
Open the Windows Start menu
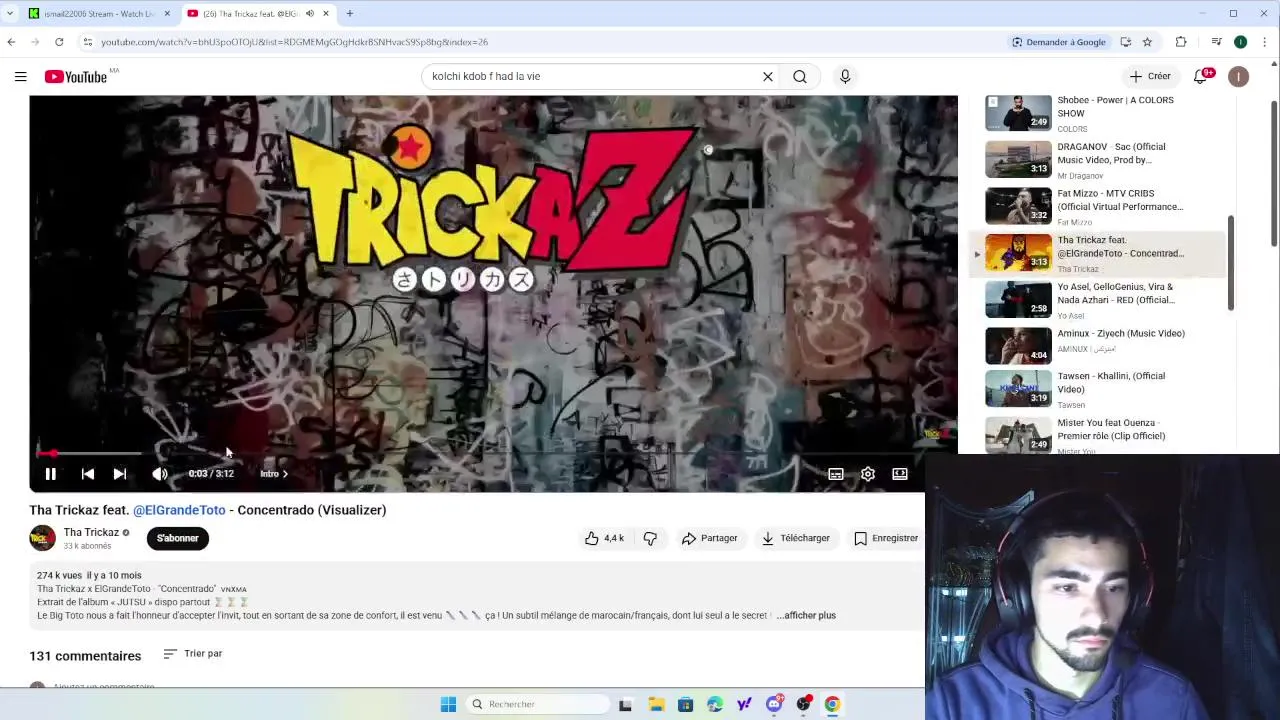click(x=448, y=704)
